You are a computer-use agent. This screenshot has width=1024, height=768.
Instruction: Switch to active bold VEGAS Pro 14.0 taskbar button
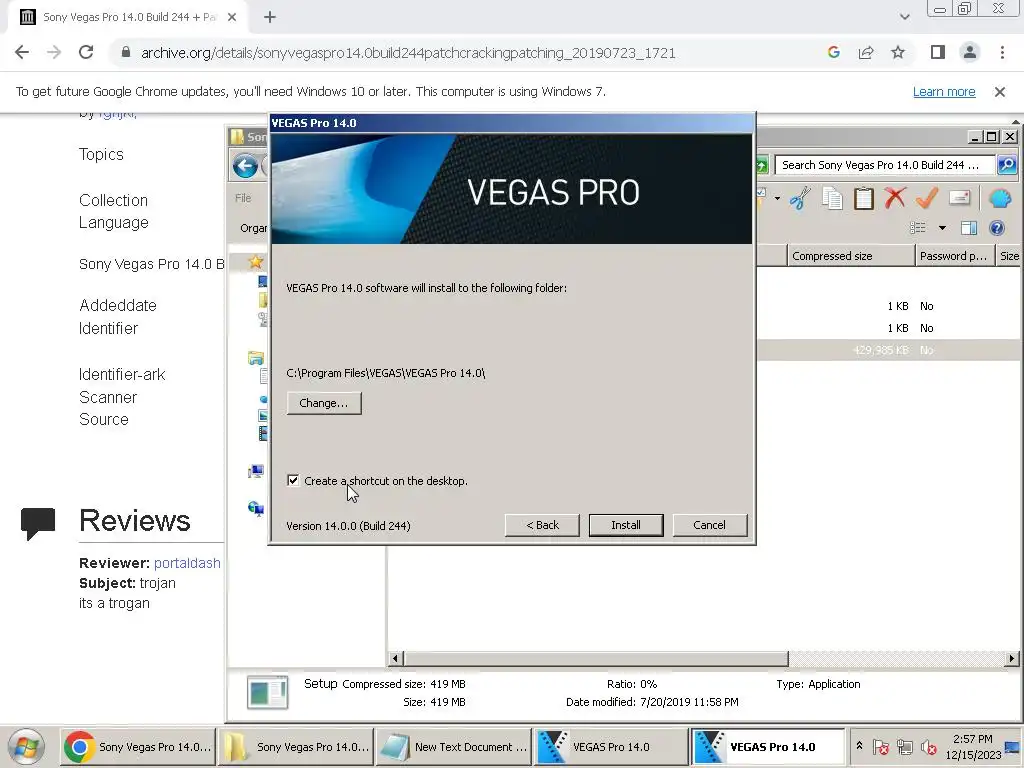pyautogui.click(x=767, y=746)
